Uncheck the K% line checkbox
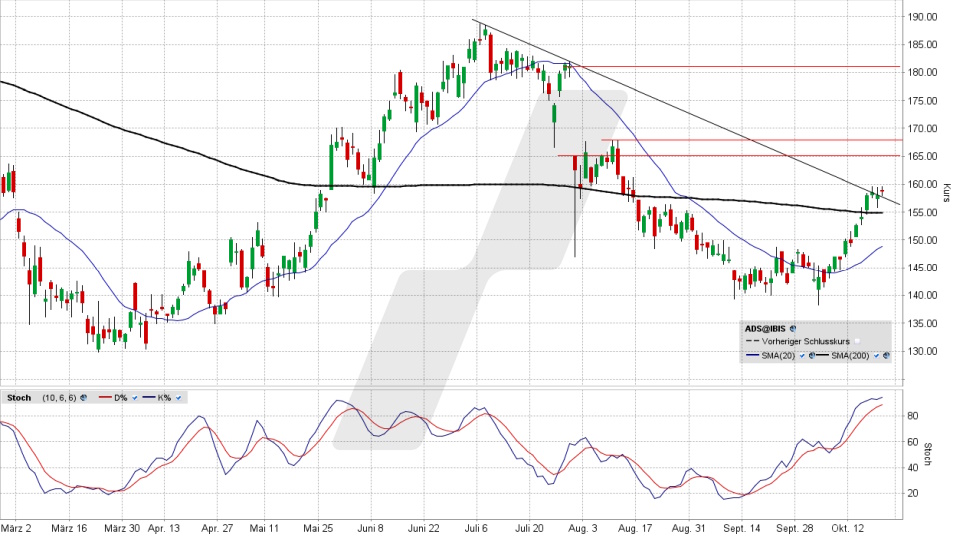Screen dimensions: 960x540 click(x=178, y=398)
